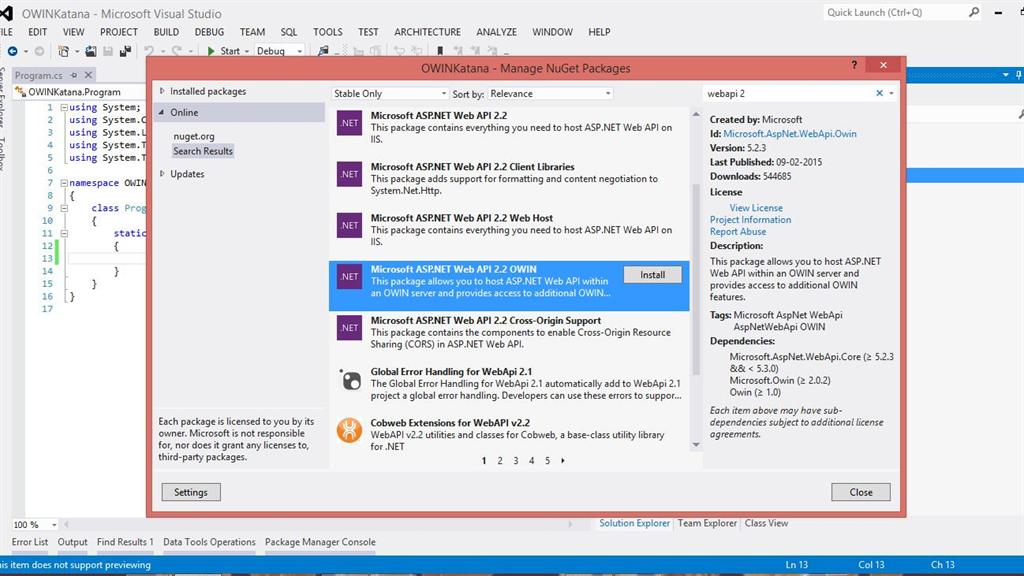1024x576 pixels.
Task: Expand the Updates section
Action: [x=163, y=174]
